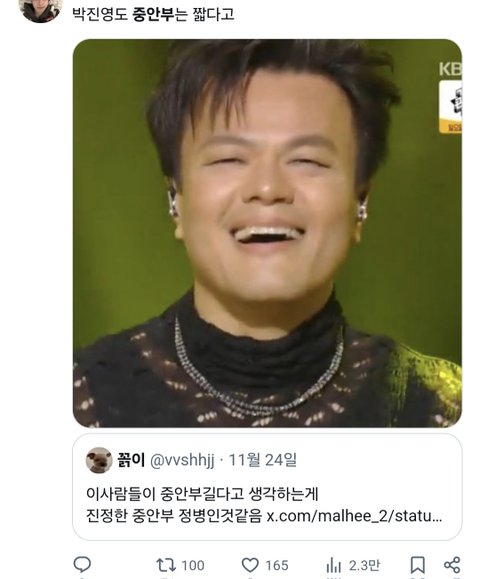Click the 꿈이 display name

click(131, 460)
